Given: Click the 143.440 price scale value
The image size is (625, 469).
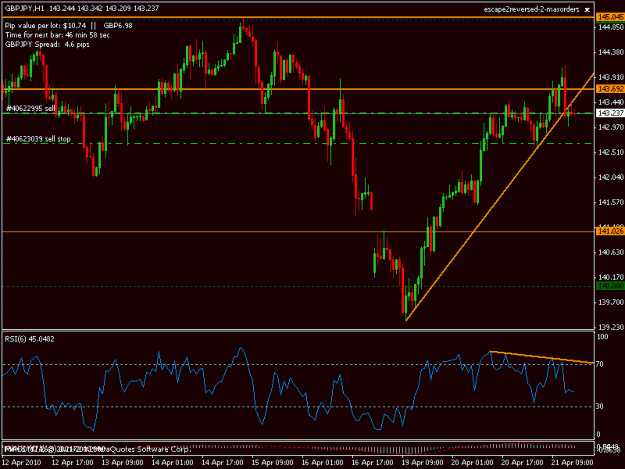Looking at the screenshot, I should (611, 102).
